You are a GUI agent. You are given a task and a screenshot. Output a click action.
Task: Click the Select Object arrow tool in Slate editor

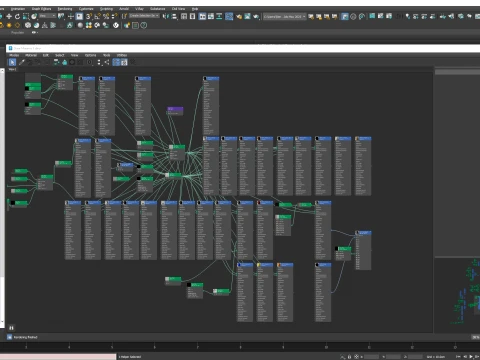[12, 62]
